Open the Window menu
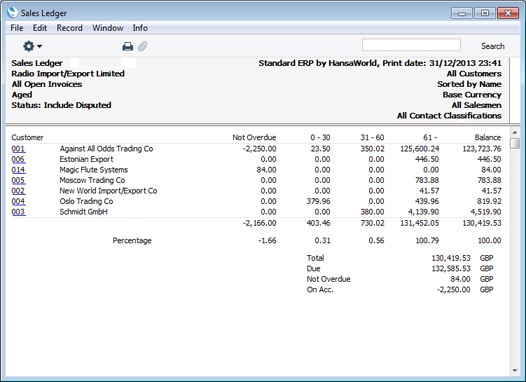526x382 pixels. pyautogui.click(x=108, y=28)
